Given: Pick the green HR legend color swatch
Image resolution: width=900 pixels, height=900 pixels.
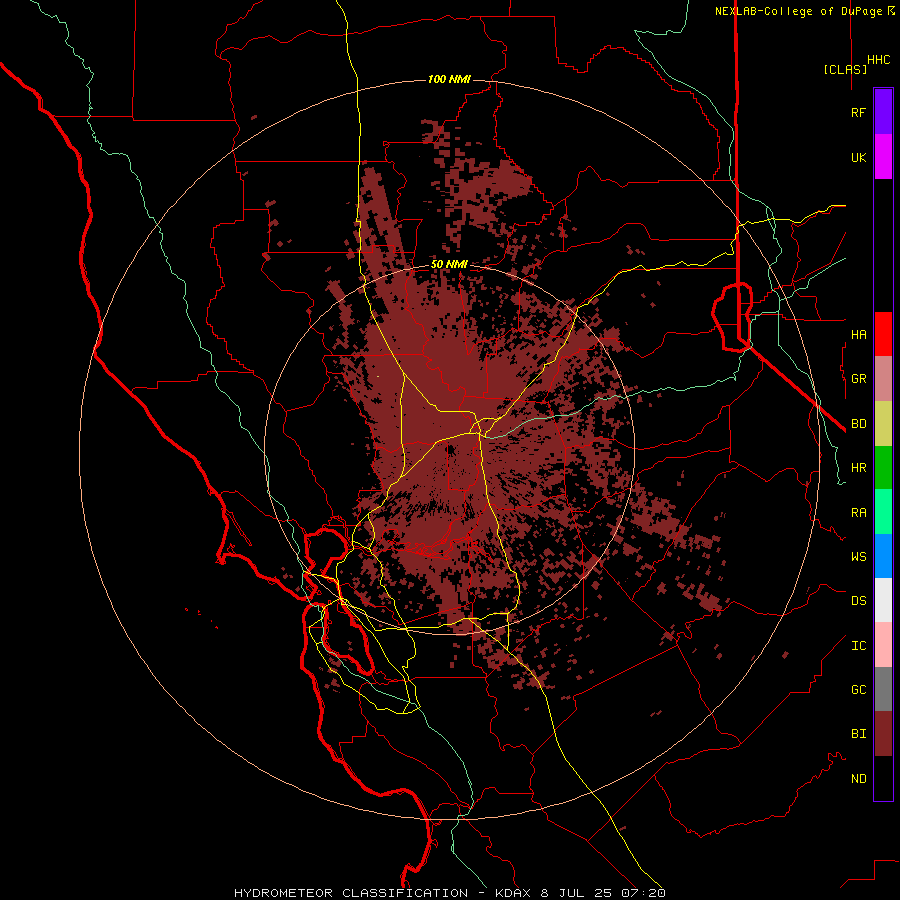Looking at the screenshot, I should coord(883,467).
